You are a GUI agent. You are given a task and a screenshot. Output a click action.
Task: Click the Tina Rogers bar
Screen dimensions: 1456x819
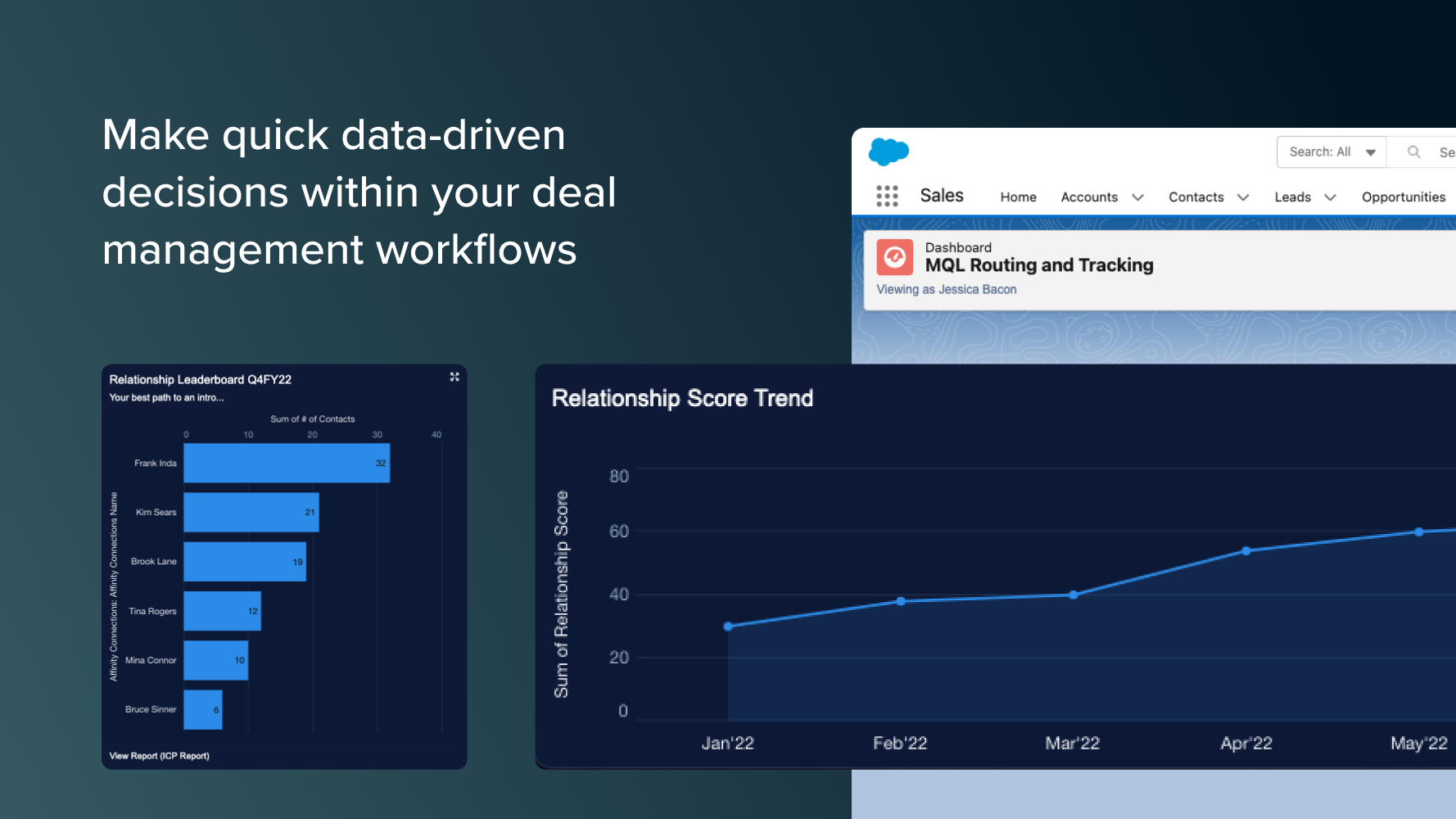click(222, 611)
